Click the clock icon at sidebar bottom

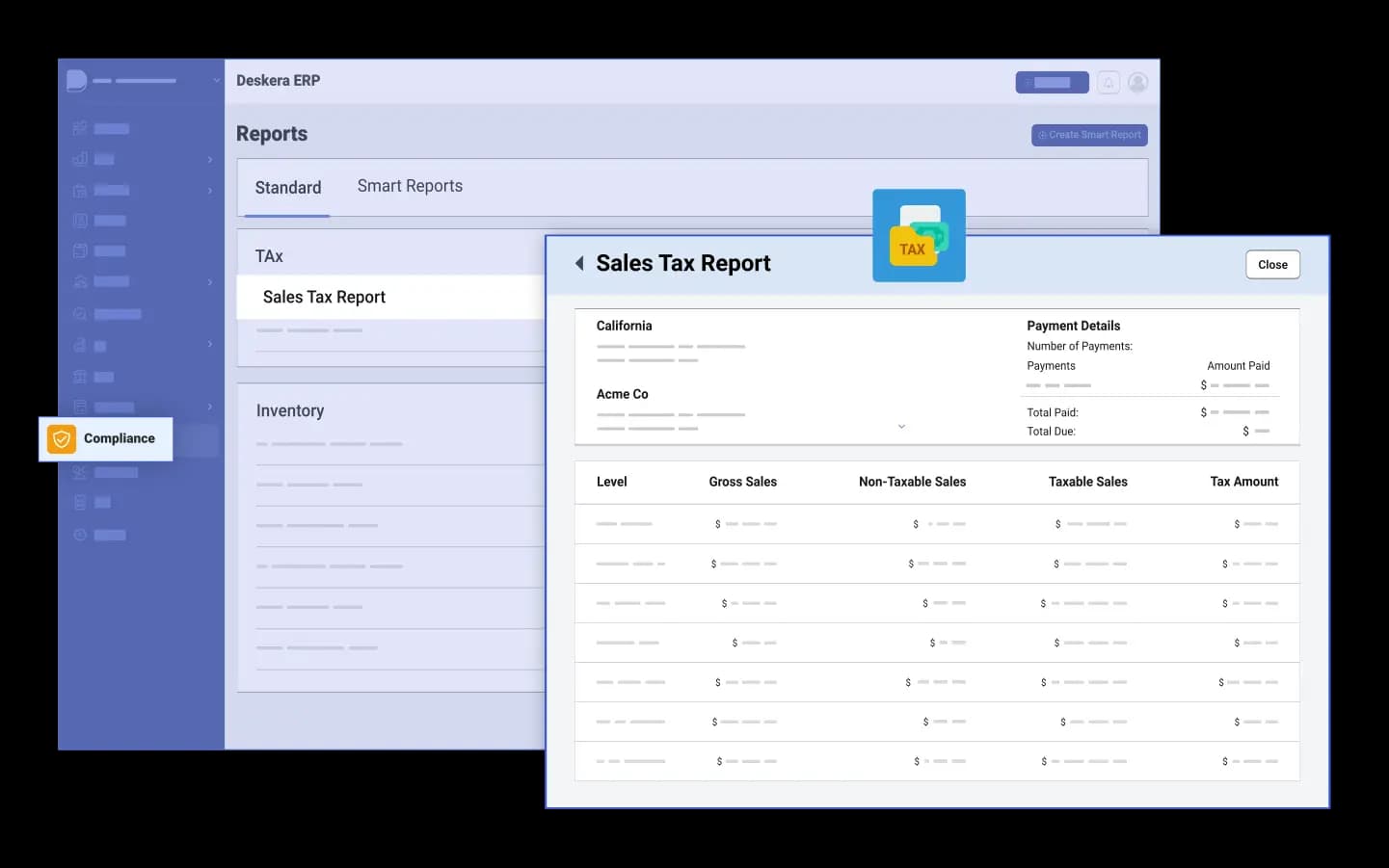coord(80,535)
